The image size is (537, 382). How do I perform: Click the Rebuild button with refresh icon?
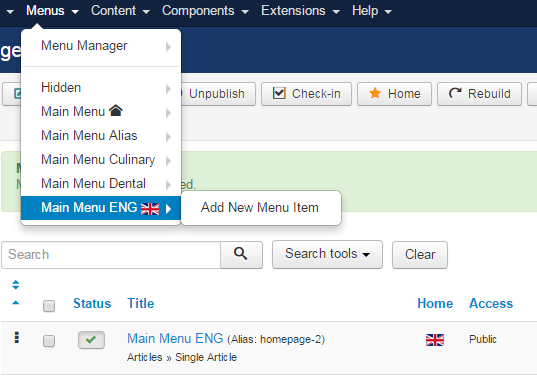pos(479,94)
